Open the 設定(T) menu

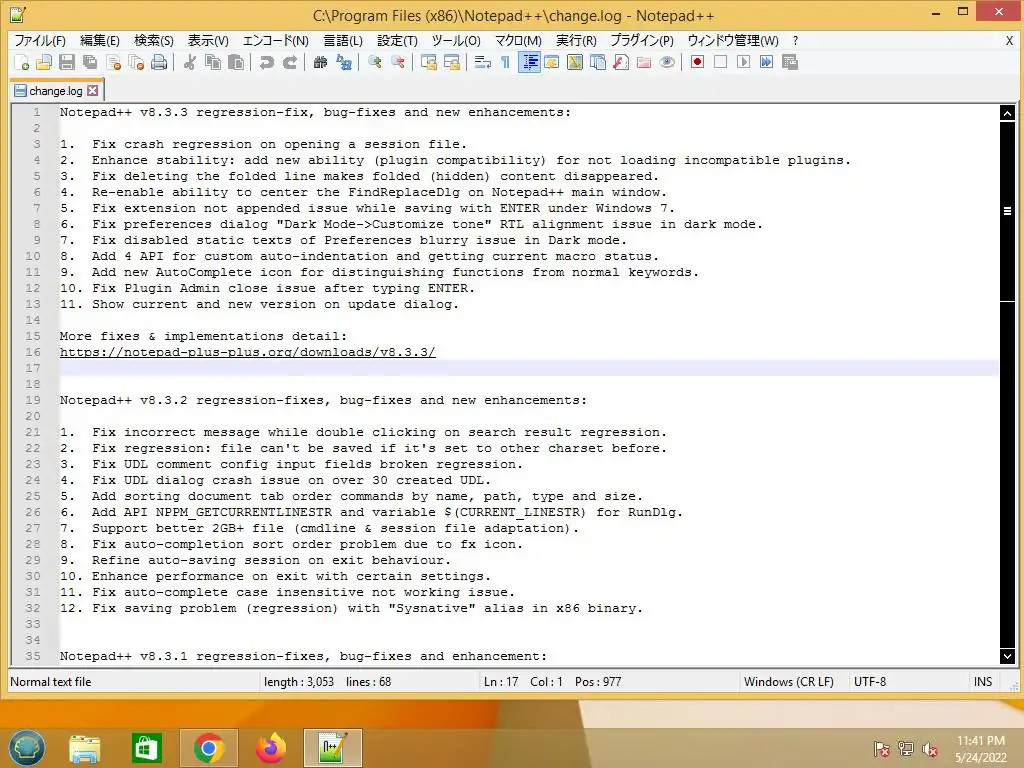click(397, 40)
